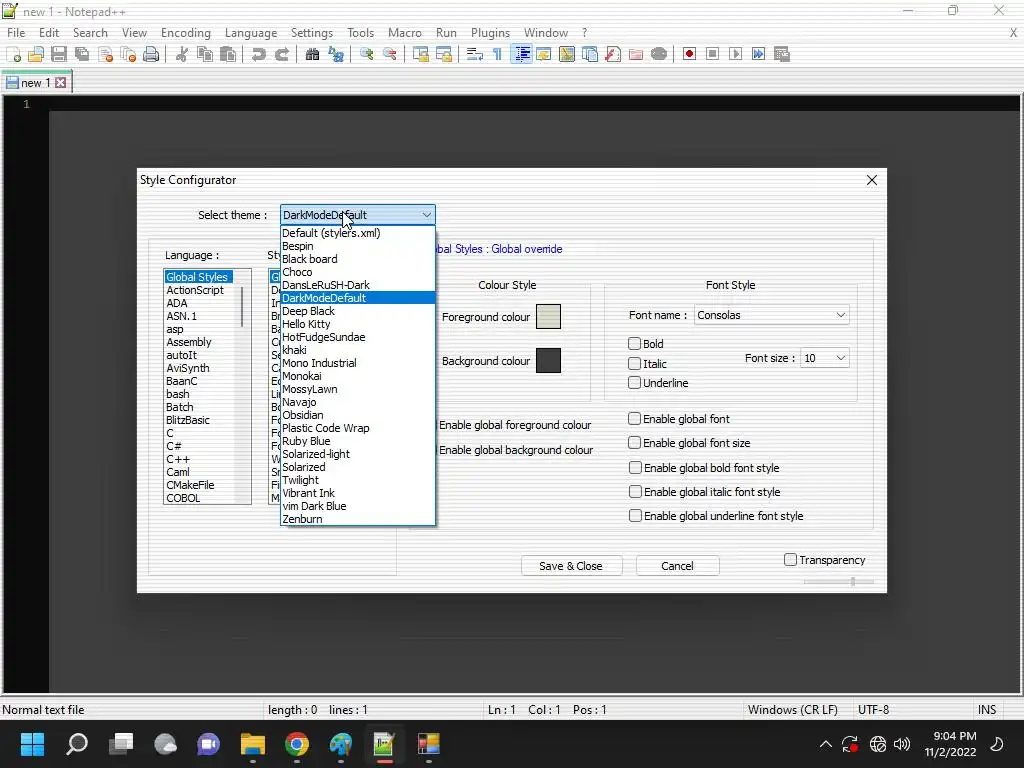
Task: Click the Windows Start button
Action: point(32,744)
